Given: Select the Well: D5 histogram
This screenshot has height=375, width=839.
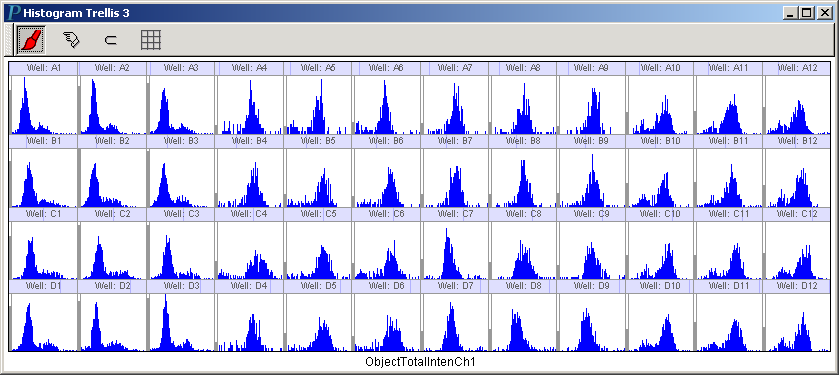Looking at the screenshot, I should (x=318, y=322).
